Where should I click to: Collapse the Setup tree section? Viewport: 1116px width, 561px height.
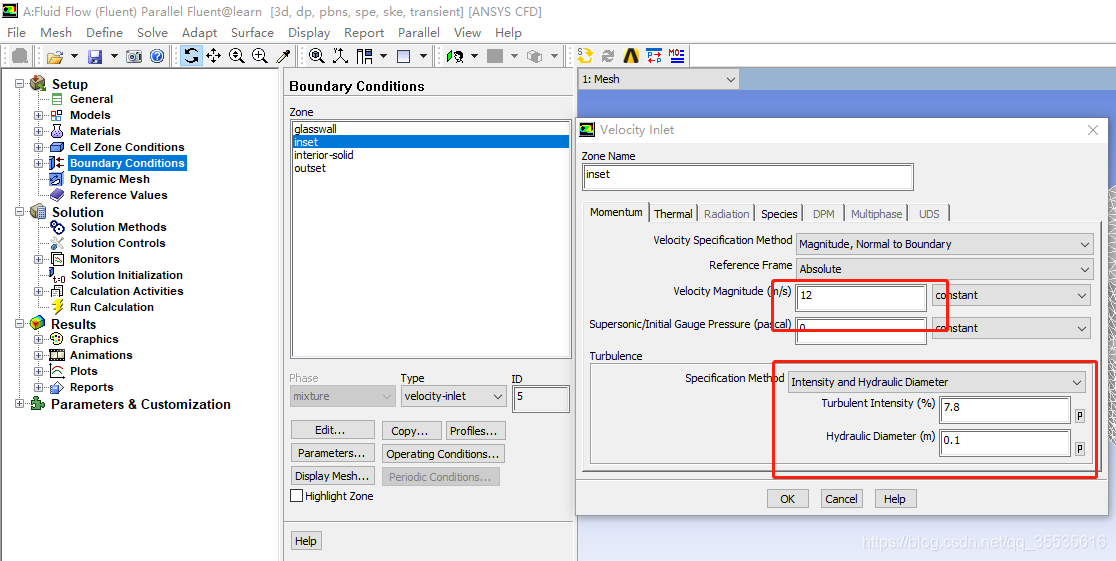pyautogui.click(x=19, y=84)
